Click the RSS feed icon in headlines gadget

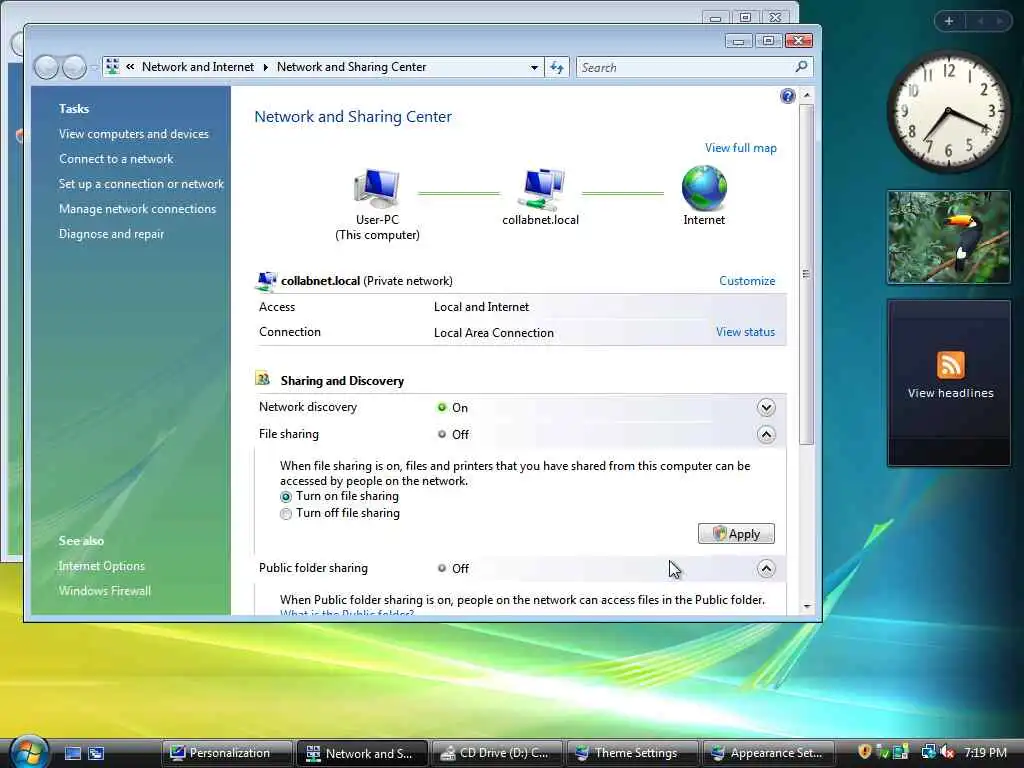(950, 364)
